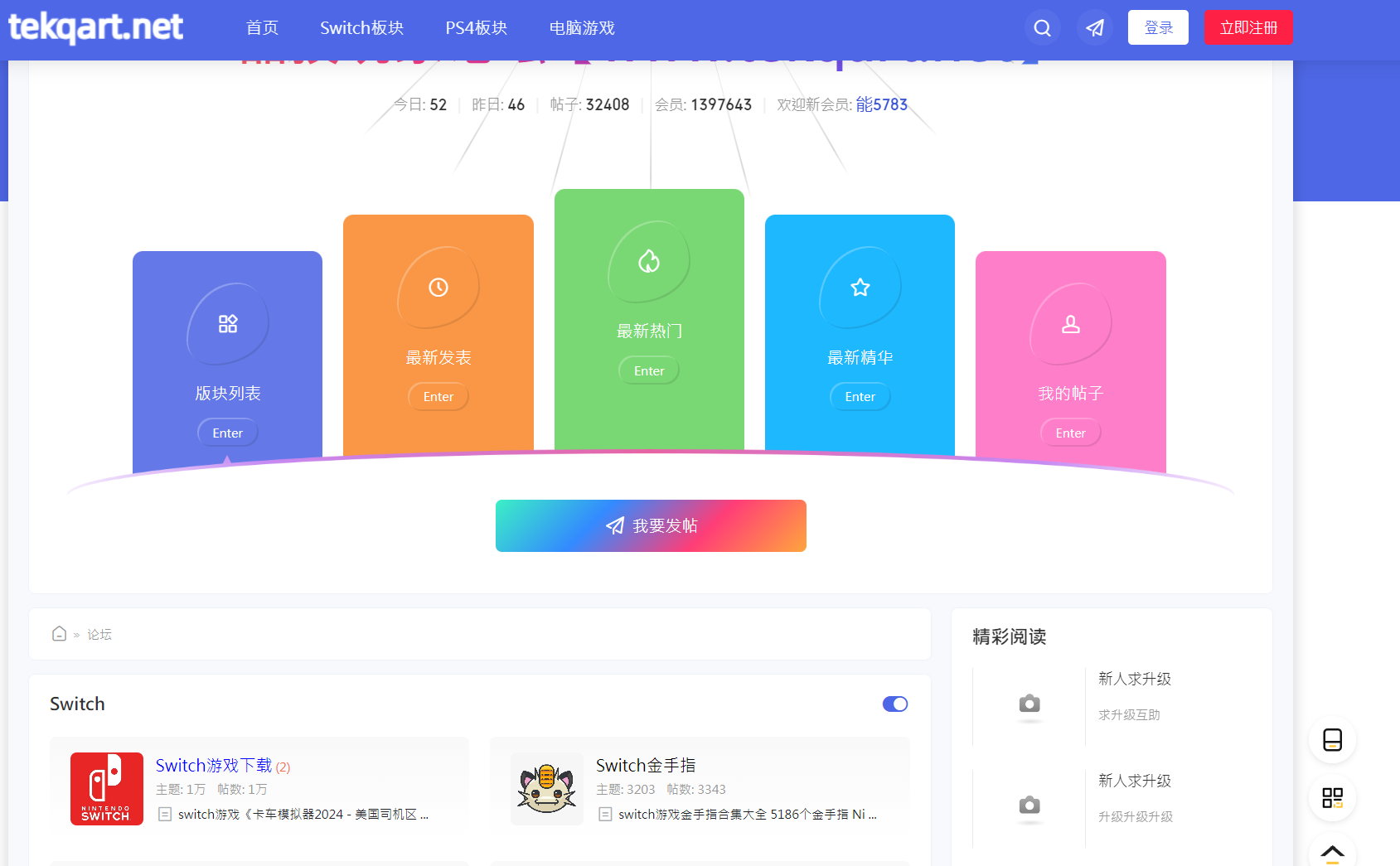
Task: Click the QR code floating icon
Action: tap(1332, 798)
